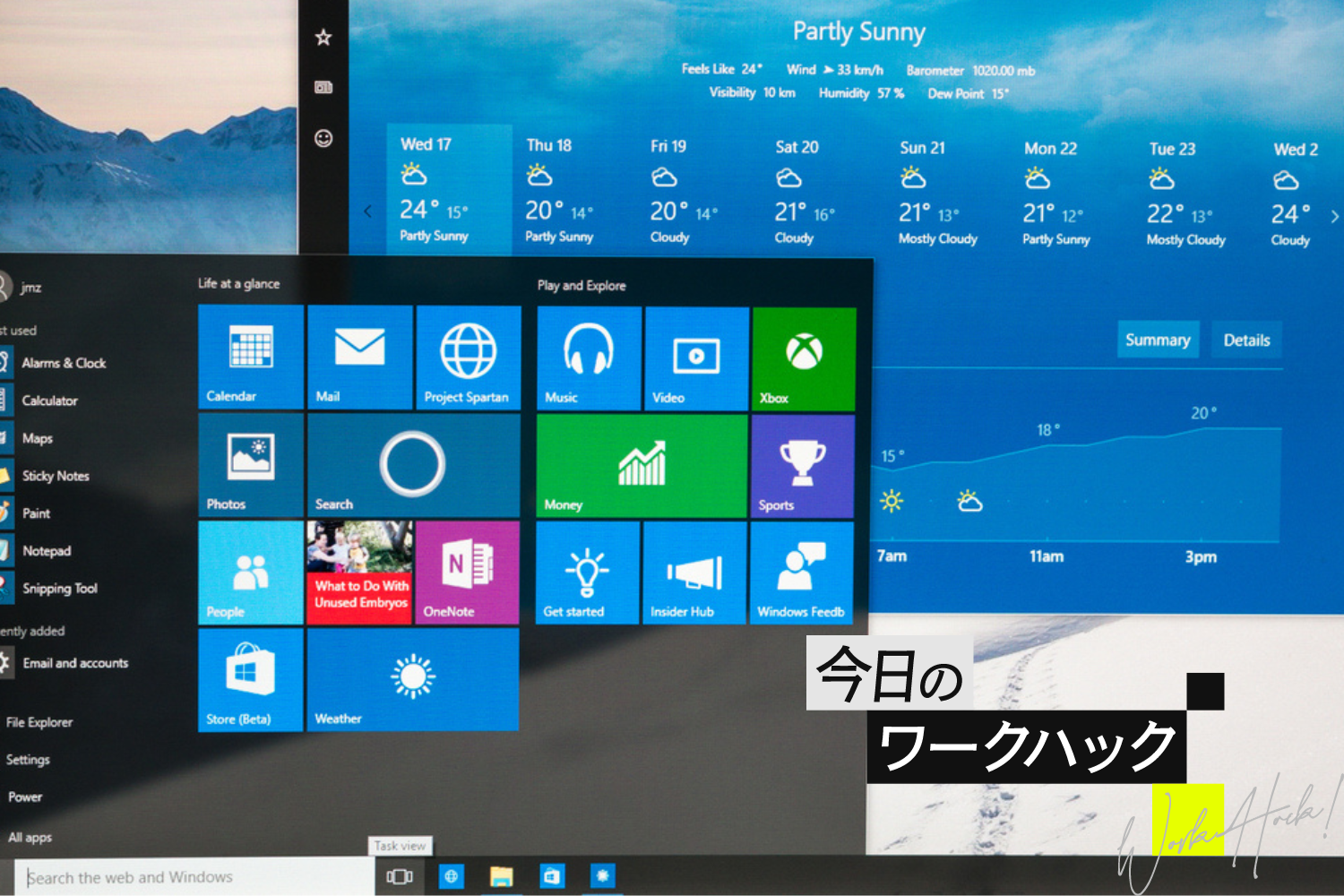Open the Mail tile

click(x=359, y=357)
